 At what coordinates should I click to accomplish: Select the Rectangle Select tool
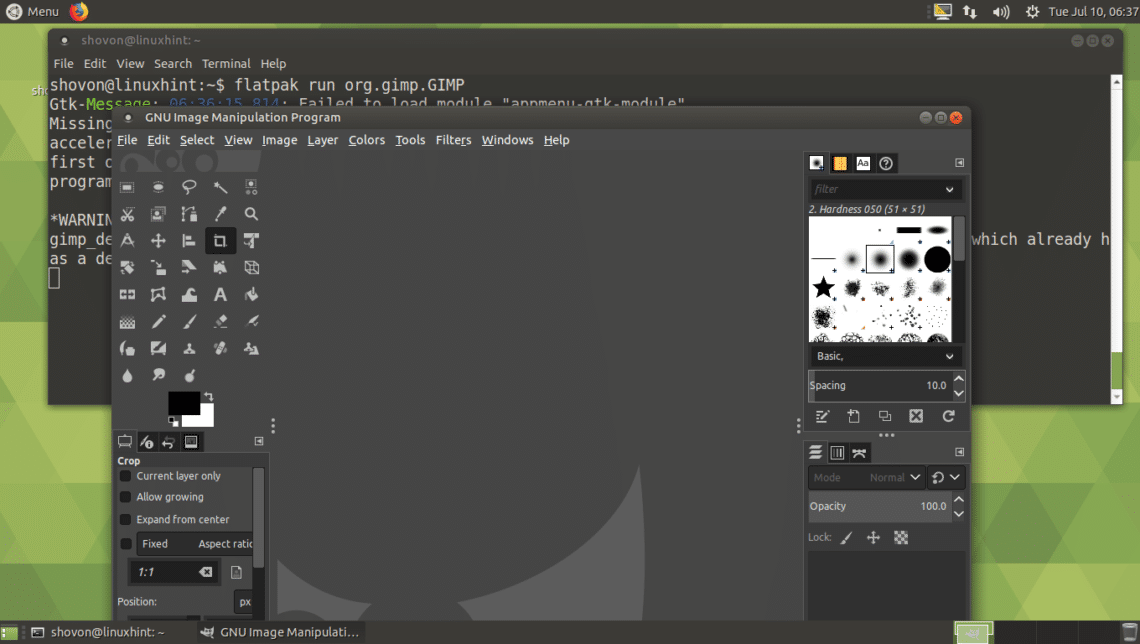click(127, 187)
